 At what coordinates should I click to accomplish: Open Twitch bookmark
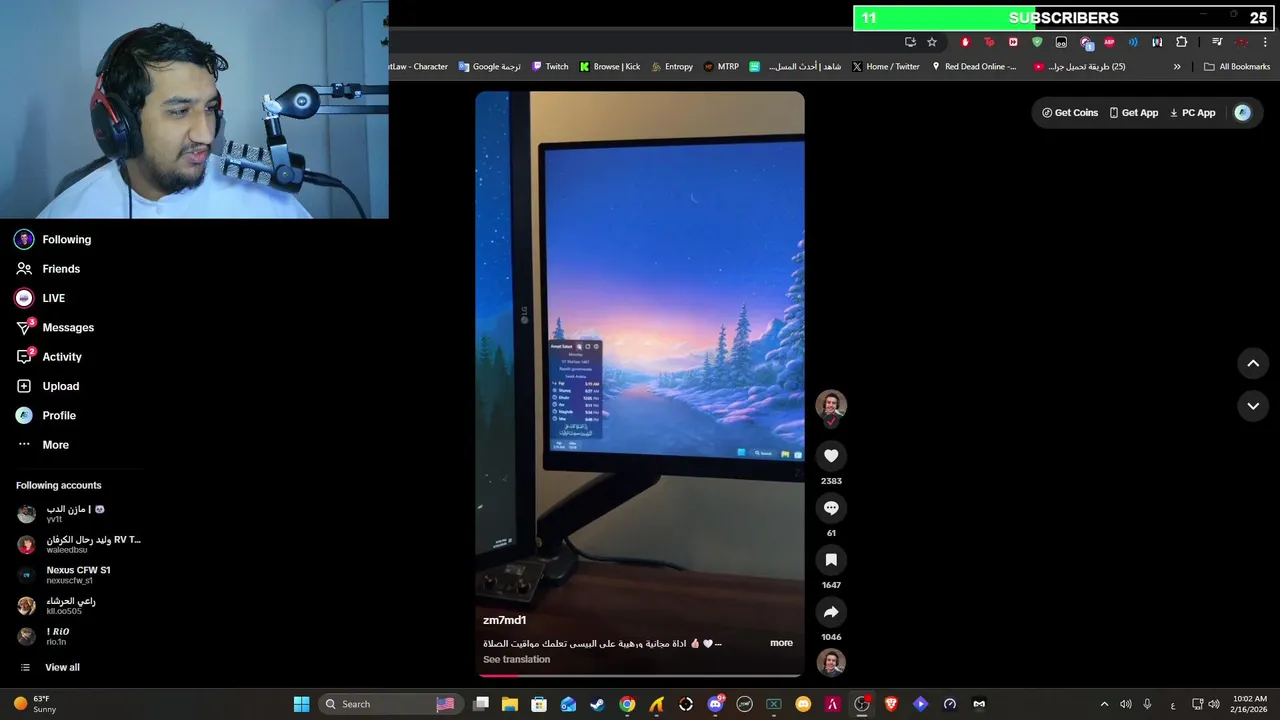tap(550, 67)
